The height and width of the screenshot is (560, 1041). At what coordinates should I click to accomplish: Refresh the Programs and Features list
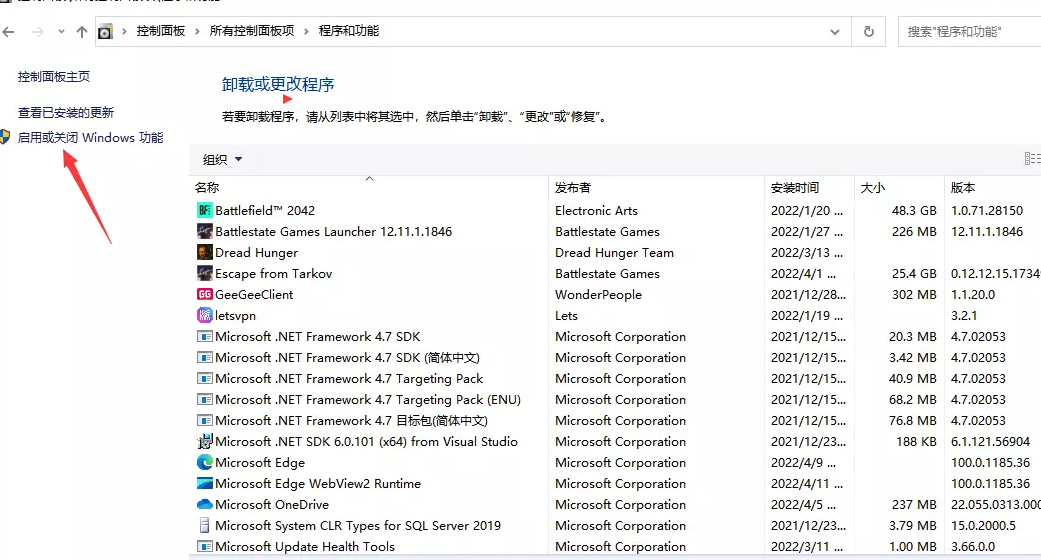(x=869, y=32)
